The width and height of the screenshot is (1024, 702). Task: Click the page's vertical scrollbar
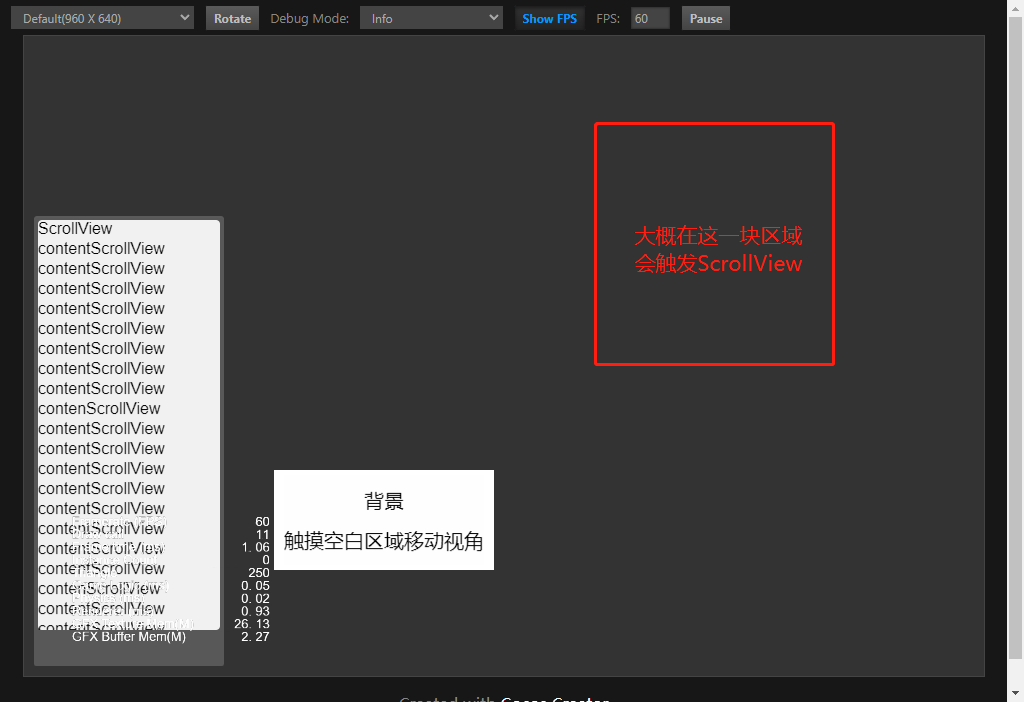pos(1016,338)
